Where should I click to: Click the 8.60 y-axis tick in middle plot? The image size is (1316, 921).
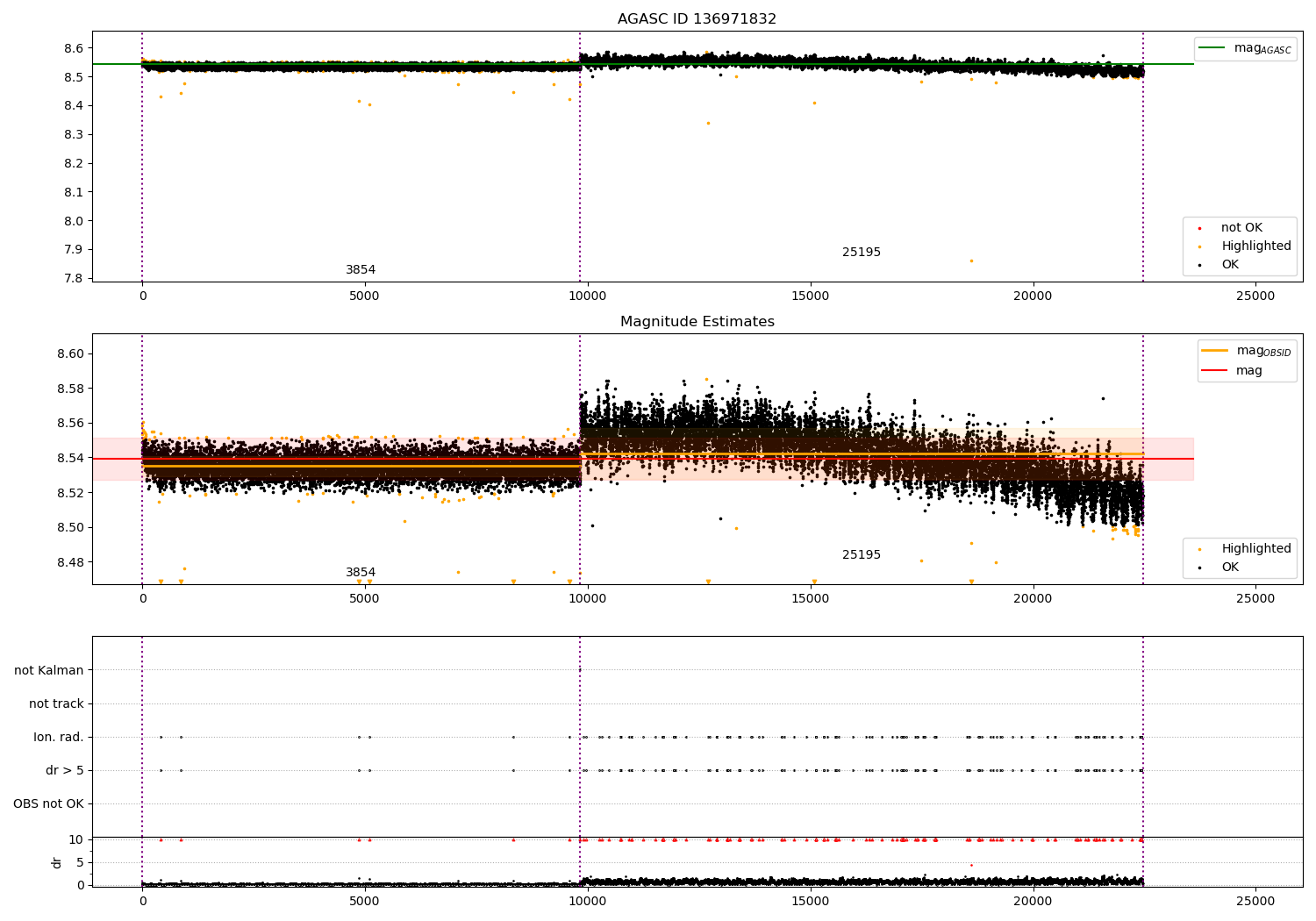pyautogui.click(x=71, y=353)
